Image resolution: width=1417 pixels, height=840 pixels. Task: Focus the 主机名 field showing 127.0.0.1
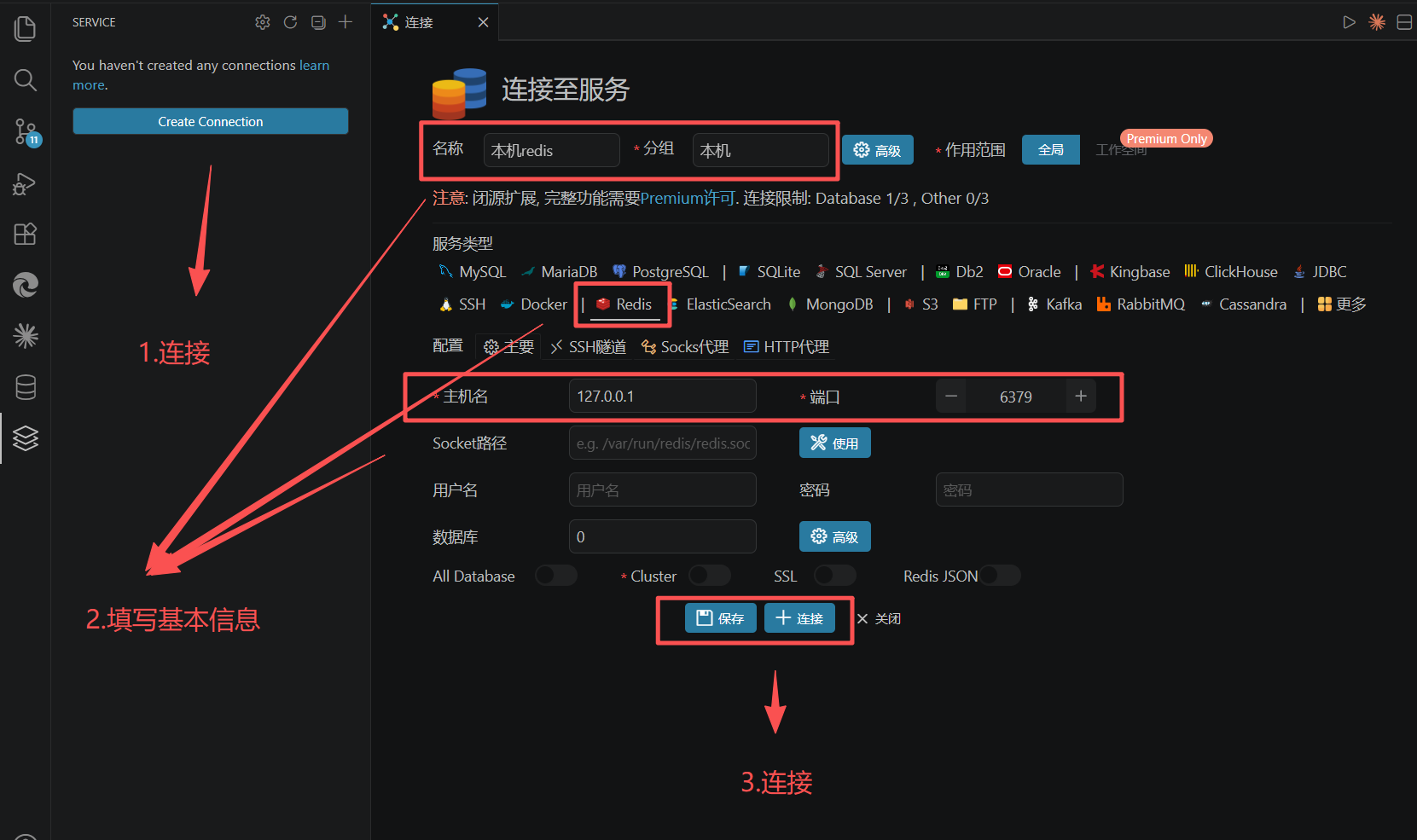(663, 397)
